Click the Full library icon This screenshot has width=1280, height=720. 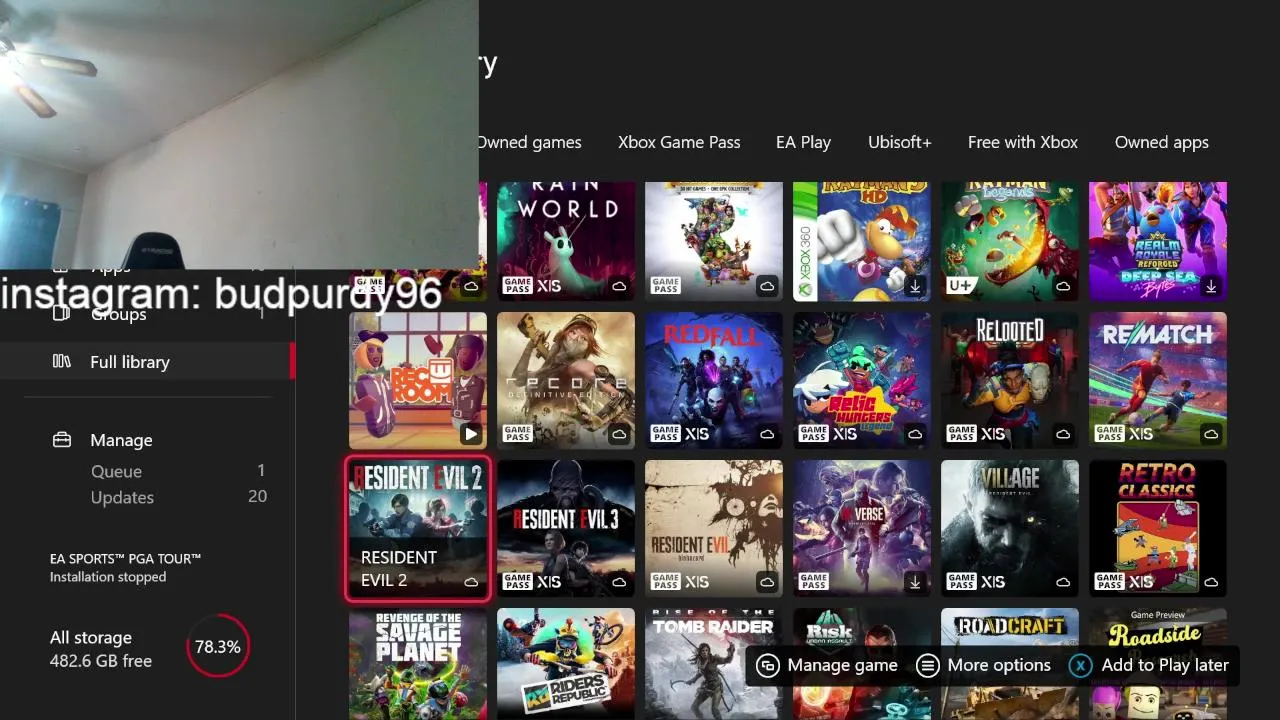click(62, 361)
